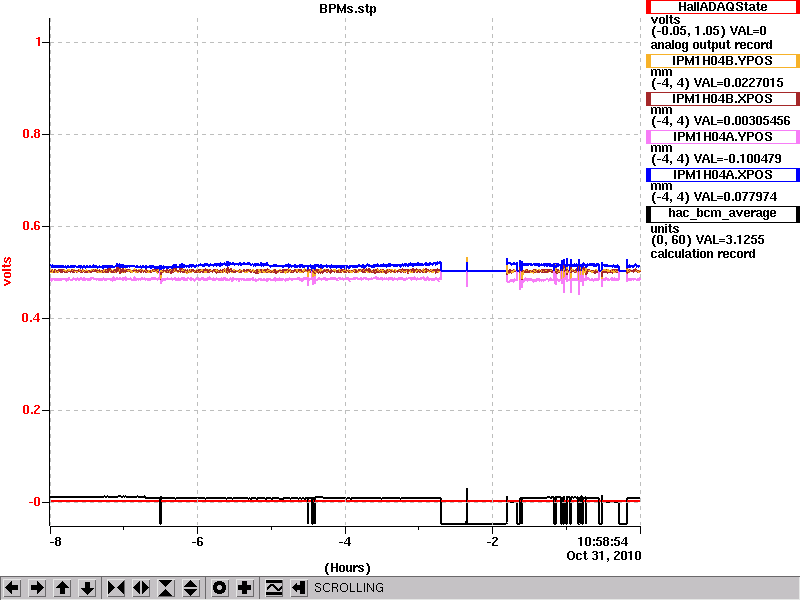Click the y-axis tick label 0.8
Image resolution: width=800 pixels, height=600 pixels.
(x=32, y=134)
